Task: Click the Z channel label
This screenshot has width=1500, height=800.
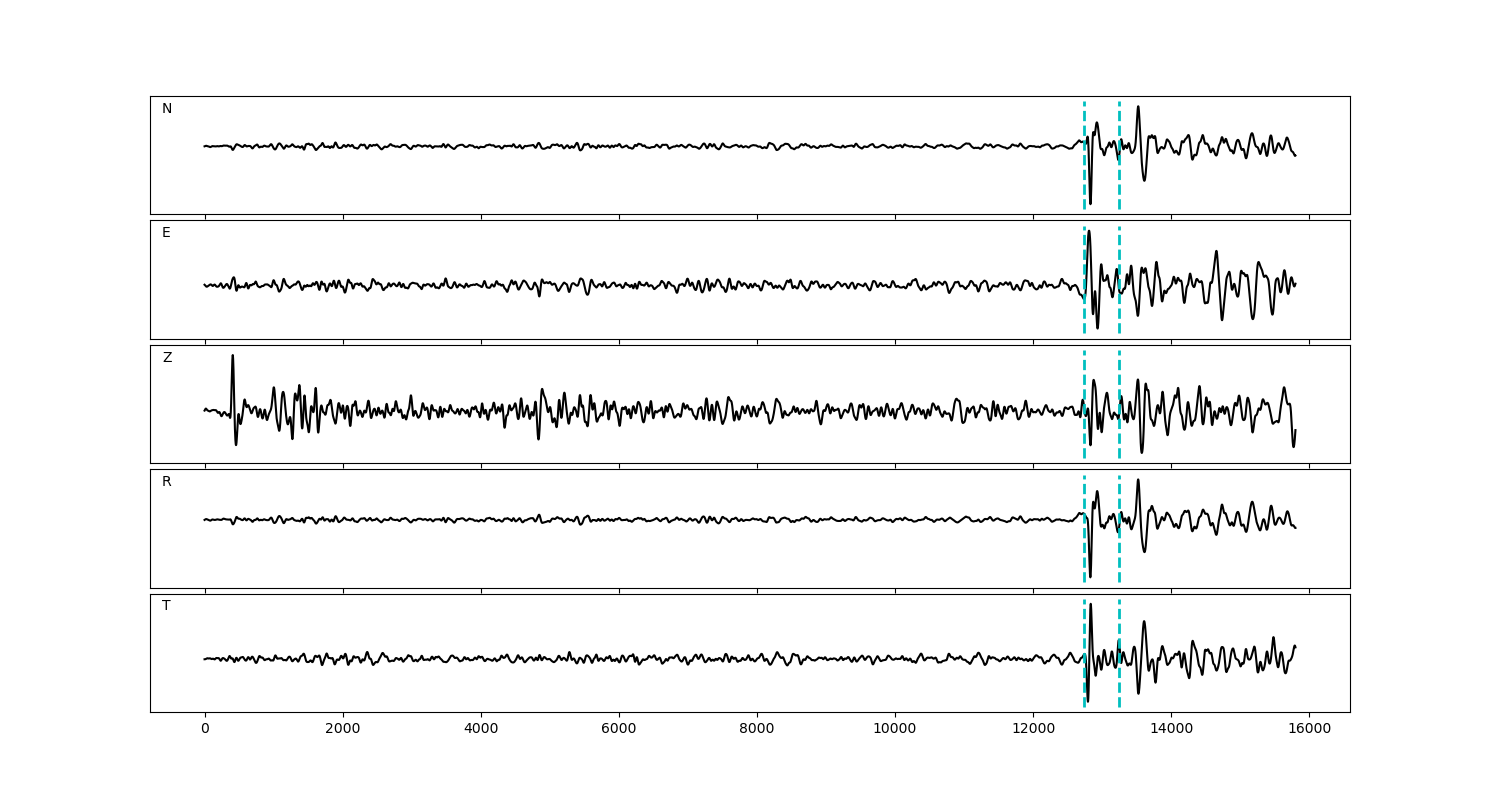Action: coord(167,358)
